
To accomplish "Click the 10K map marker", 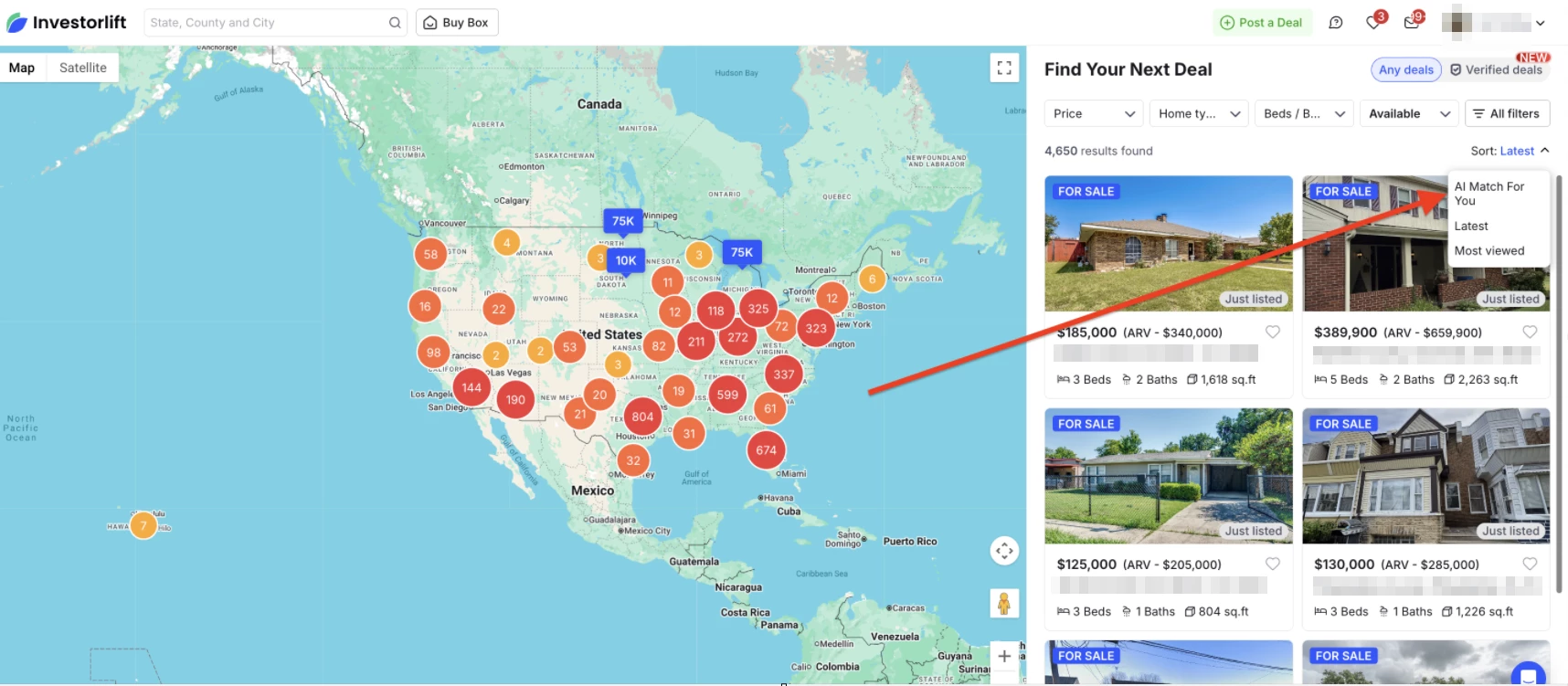I will pyautogui.click(x=626, y=261).
